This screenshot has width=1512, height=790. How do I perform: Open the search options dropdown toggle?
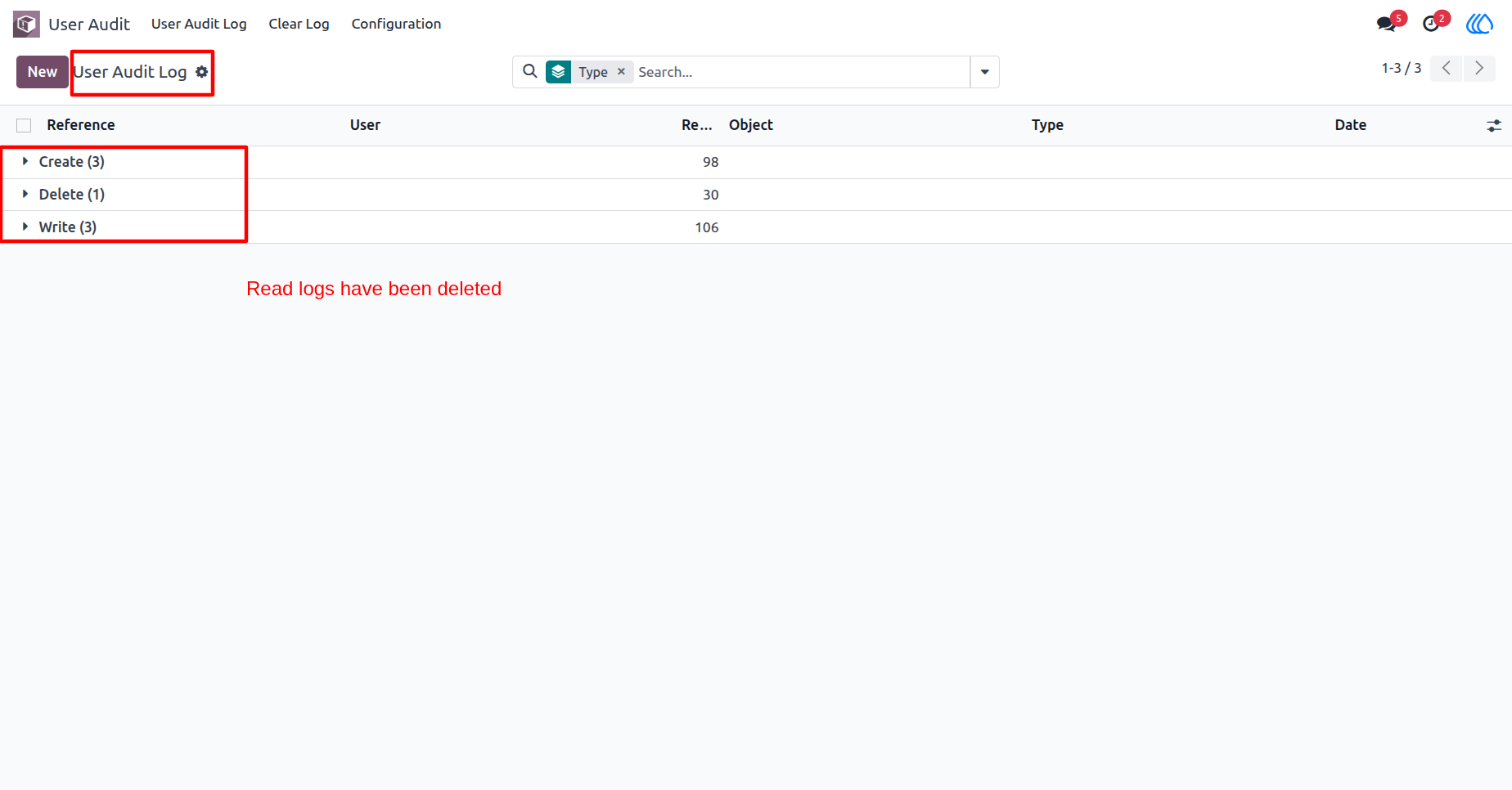click(985, 72)
